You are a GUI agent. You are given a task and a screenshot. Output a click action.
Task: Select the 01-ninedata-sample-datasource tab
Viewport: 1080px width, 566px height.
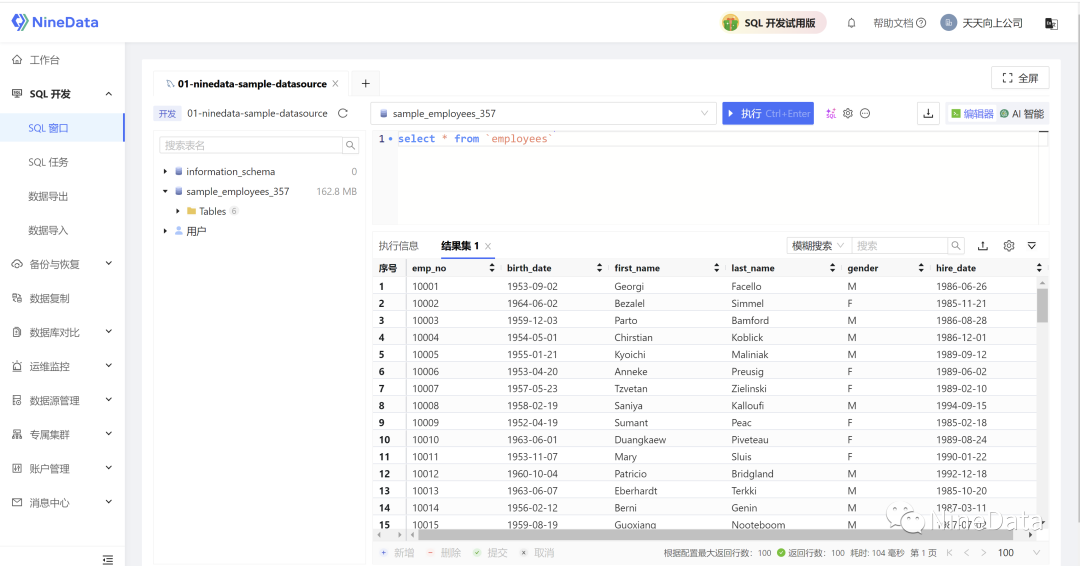click(251, 83)
